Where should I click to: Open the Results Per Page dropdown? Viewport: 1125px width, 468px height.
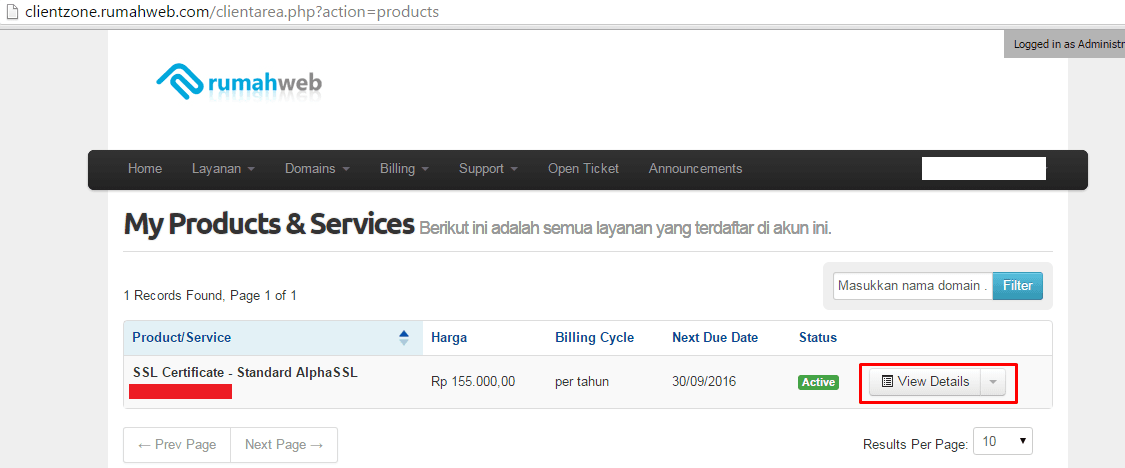coord(1002,441)
